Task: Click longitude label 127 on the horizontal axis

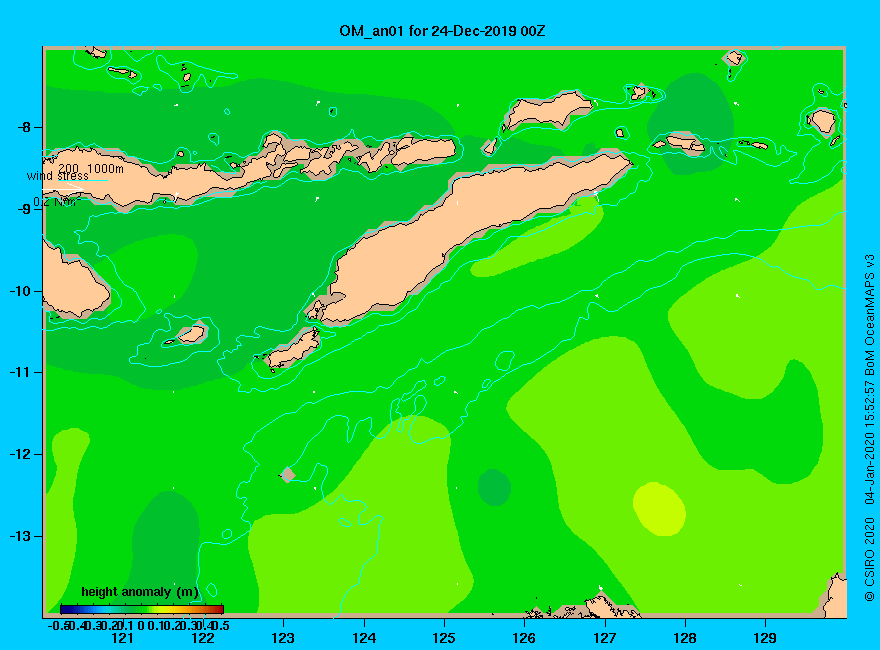Action: pos(605,638)
